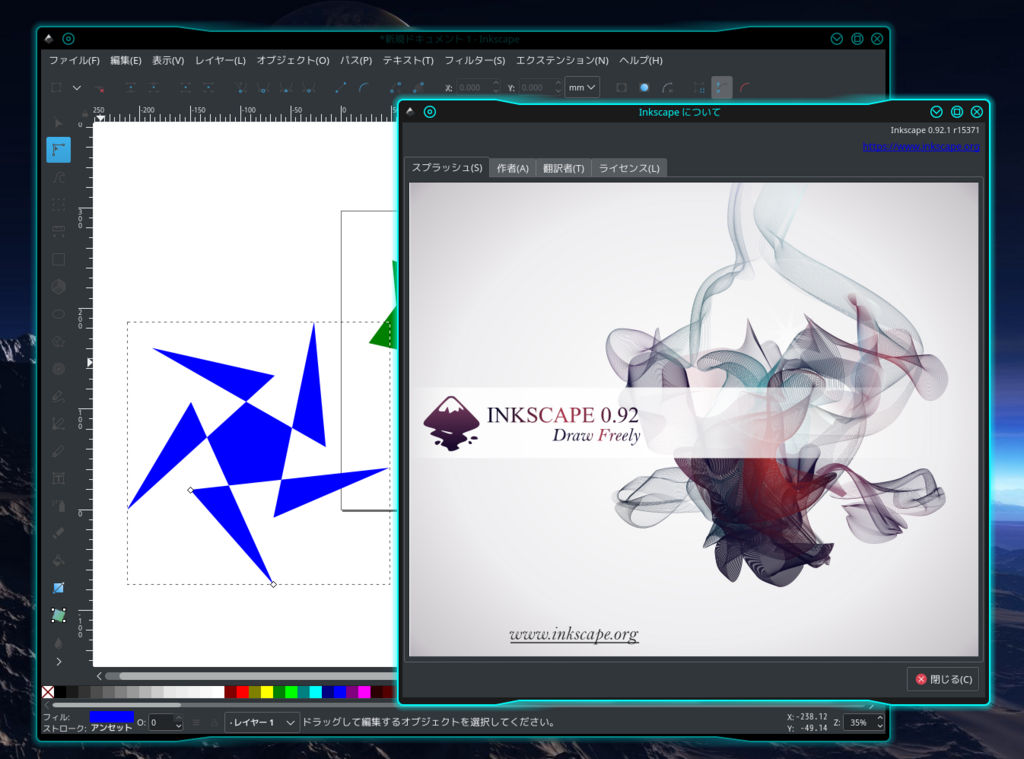Select the Mesh gradient tool

coord(58,615)
